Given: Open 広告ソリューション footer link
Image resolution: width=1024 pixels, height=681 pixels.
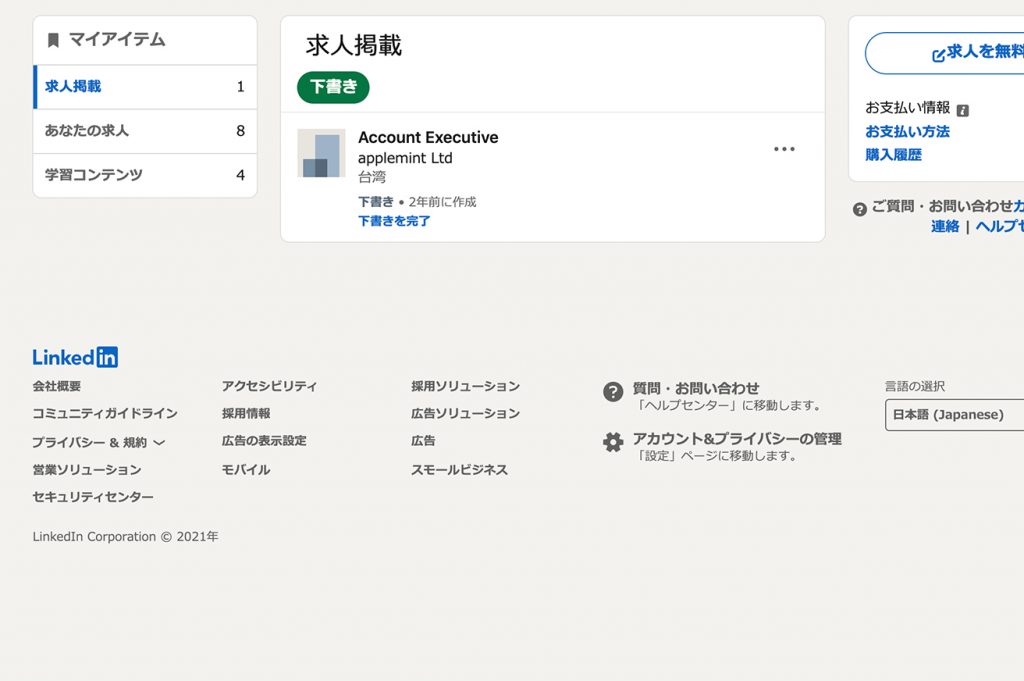Looking at the screenshot, I should pos(466,413).
